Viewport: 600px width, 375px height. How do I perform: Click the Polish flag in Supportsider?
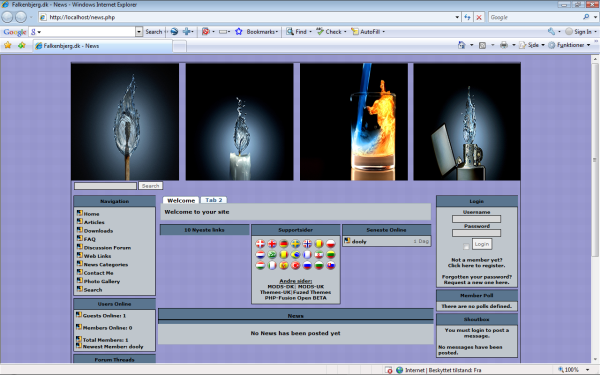(x=331, y=244)
